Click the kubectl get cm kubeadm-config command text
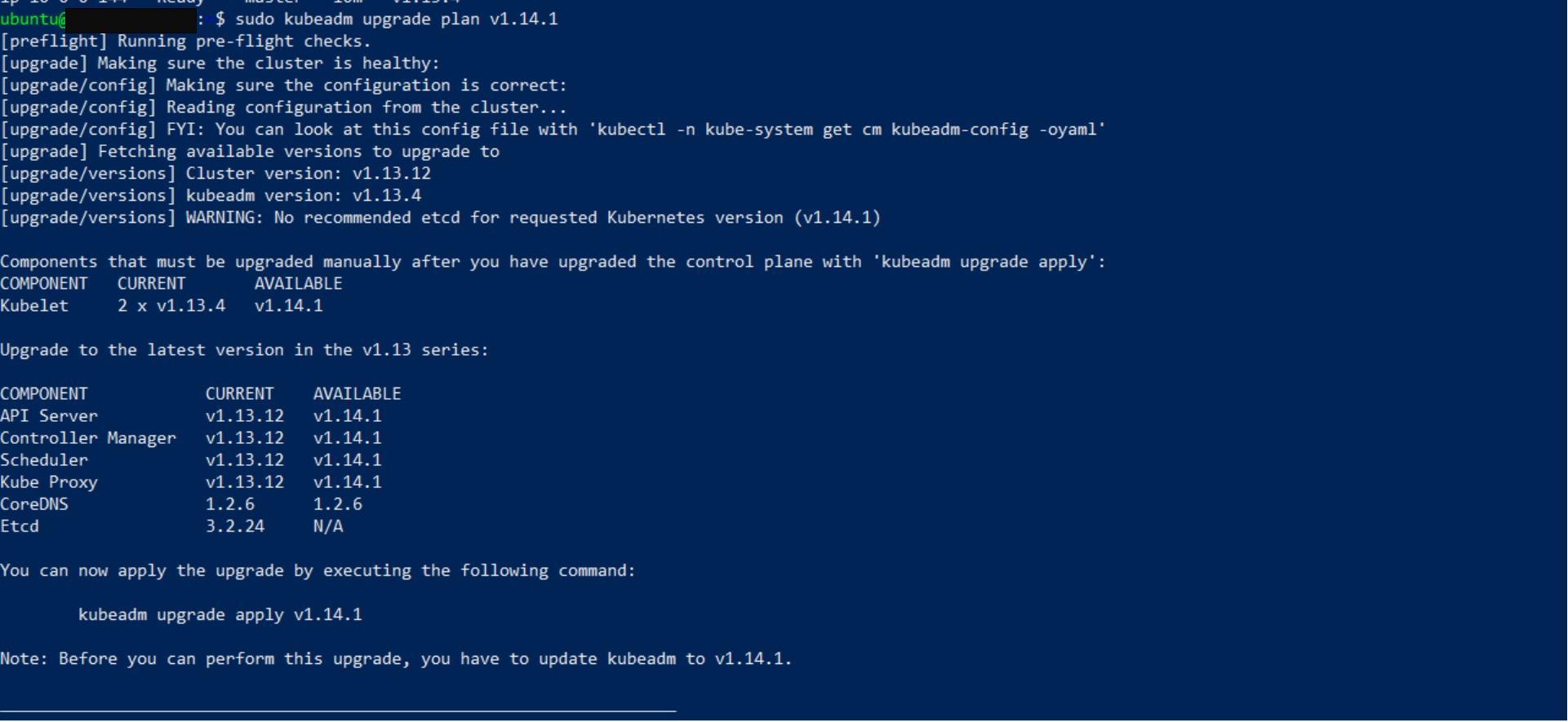The width and height of the screenshot is (1568, 722). point(851,129)
